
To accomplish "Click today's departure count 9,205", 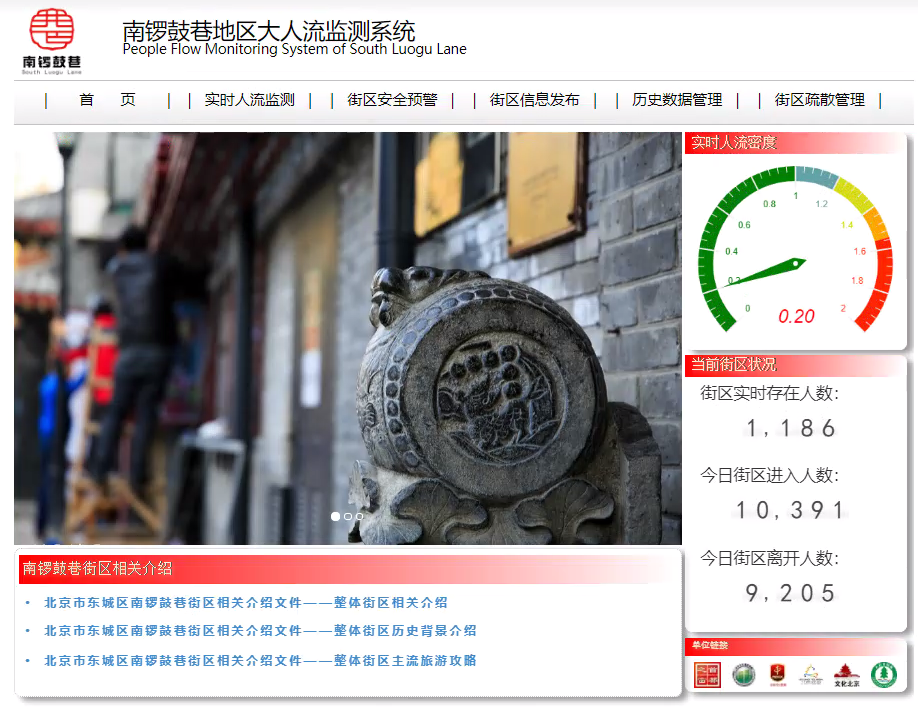I will tap(790, 593).
